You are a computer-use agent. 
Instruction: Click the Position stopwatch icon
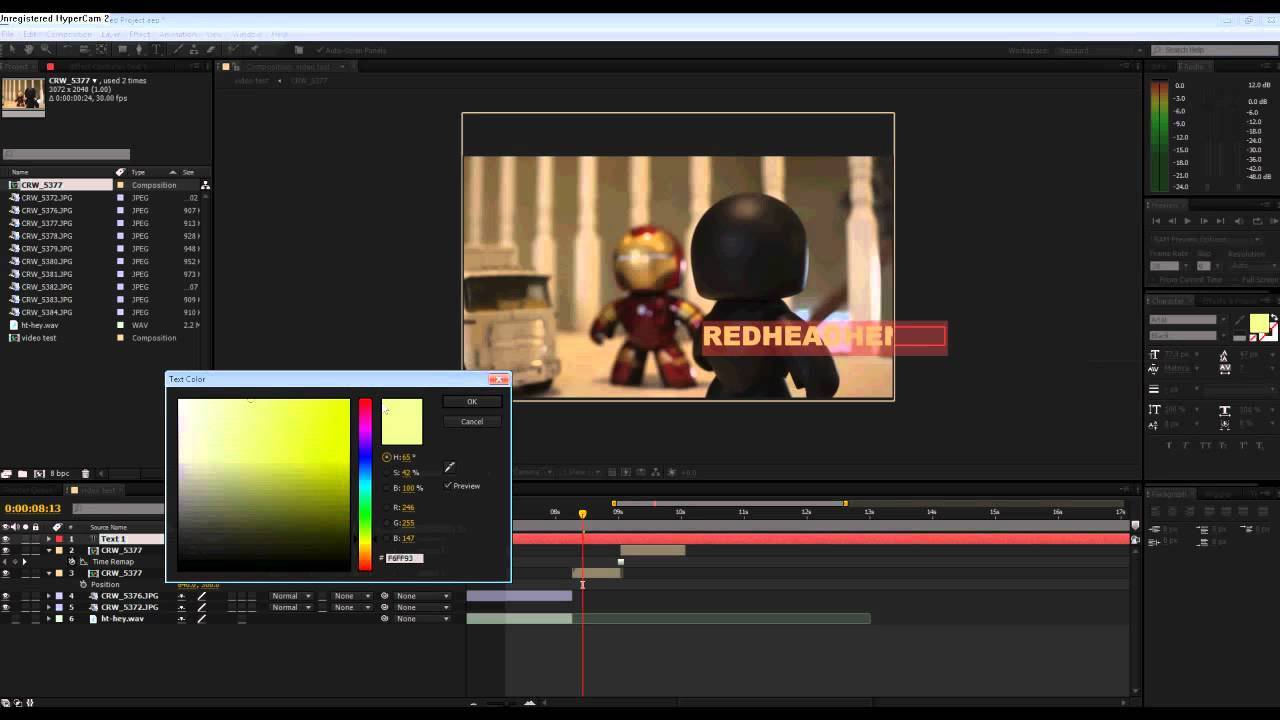[x=84, y=585]
